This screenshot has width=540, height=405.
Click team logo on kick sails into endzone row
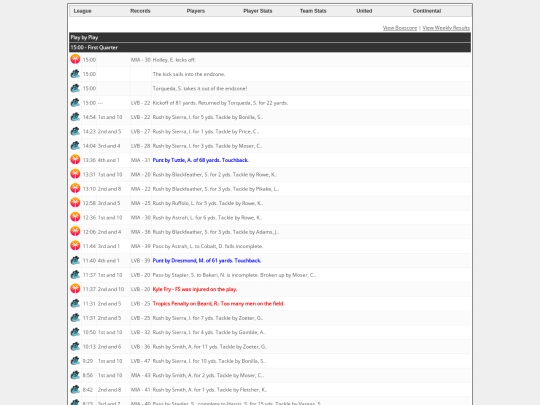tap(75, 74)
